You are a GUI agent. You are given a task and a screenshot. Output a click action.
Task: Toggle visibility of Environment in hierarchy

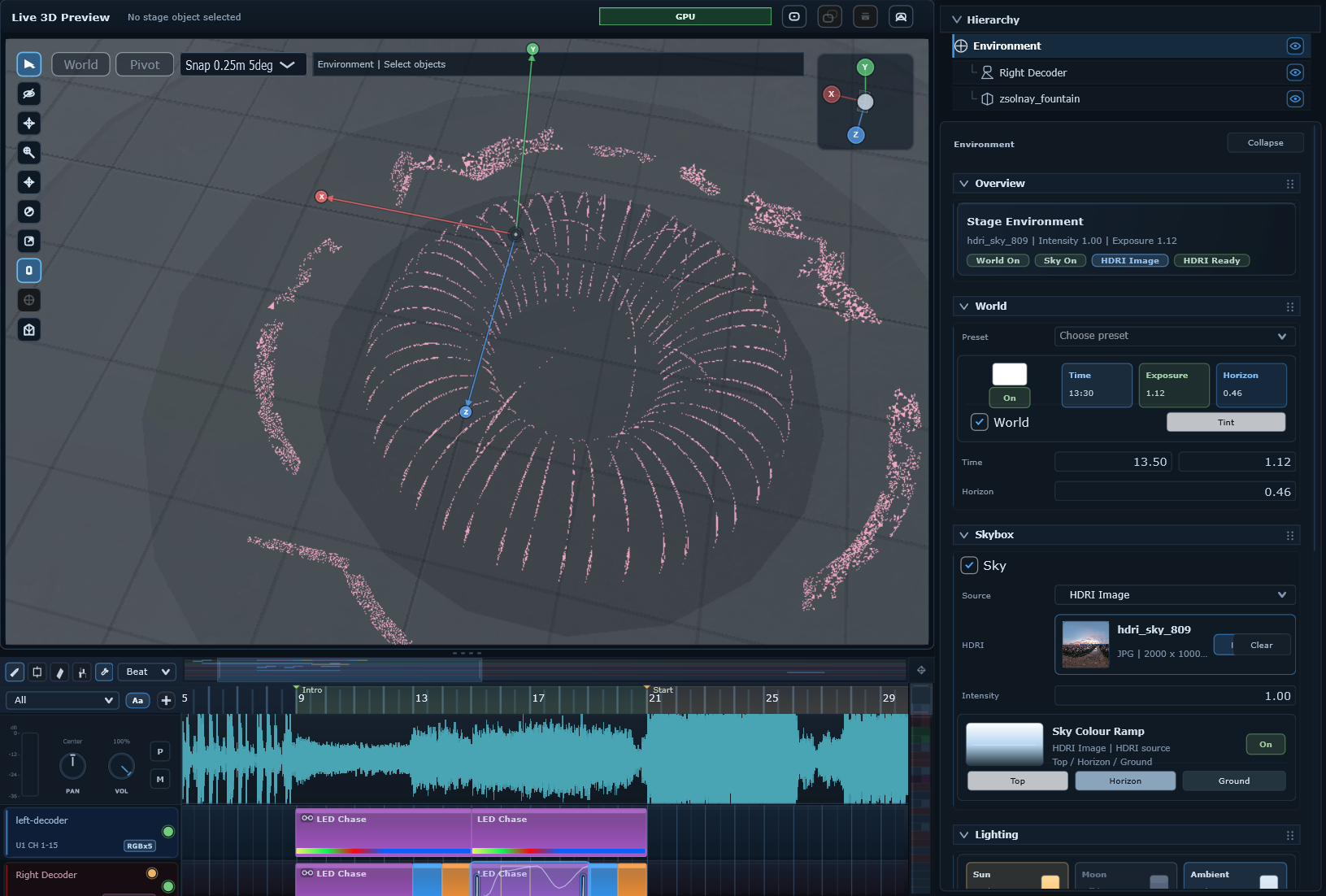[x=1295, y=46]
